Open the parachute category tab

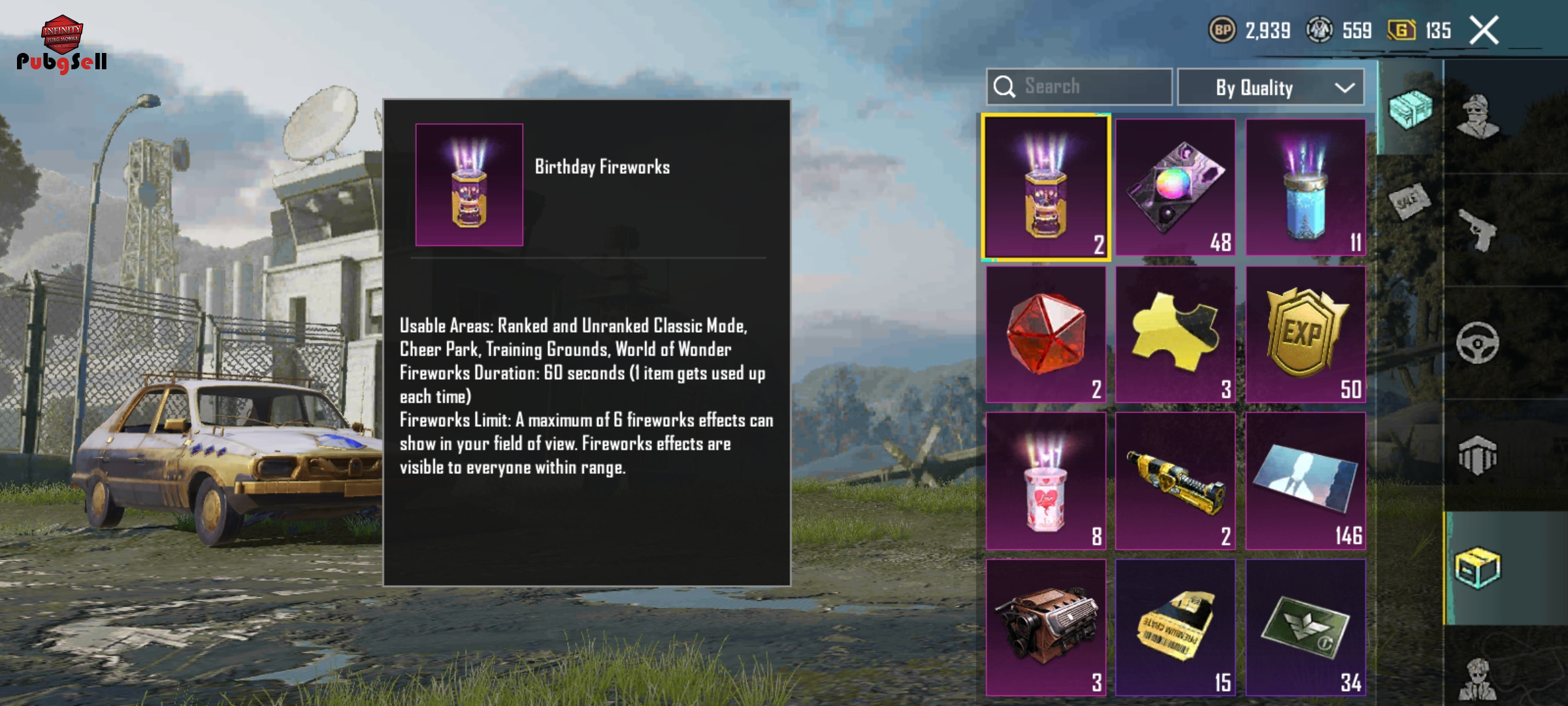pyautogui.click(x=1478, y=456)
